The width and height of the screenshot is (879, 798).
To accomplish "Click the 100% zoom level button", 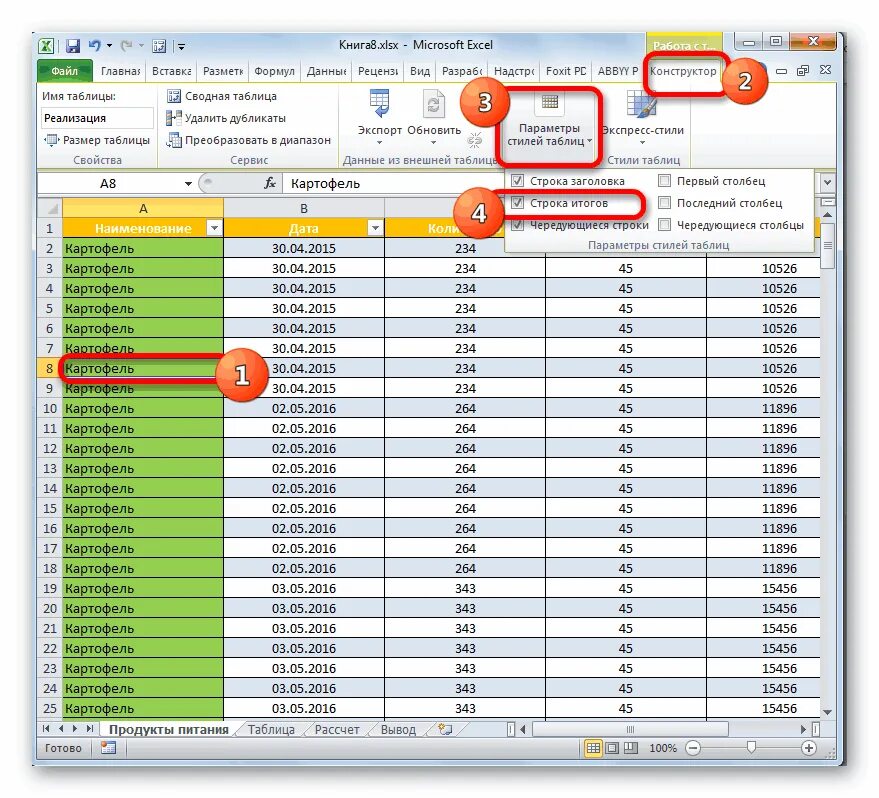I will coord(663,748).
